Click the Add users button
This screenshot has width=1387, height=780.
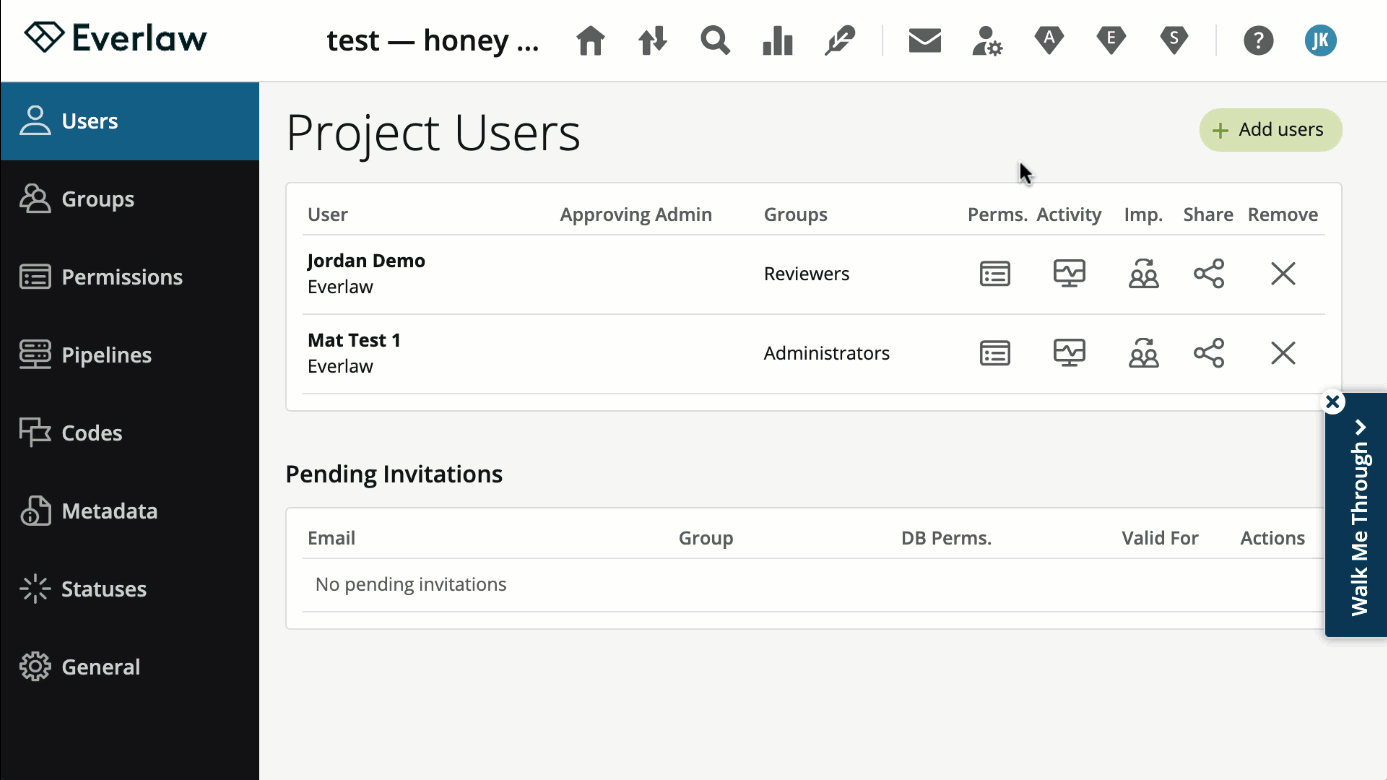[x=1270, y=130]
